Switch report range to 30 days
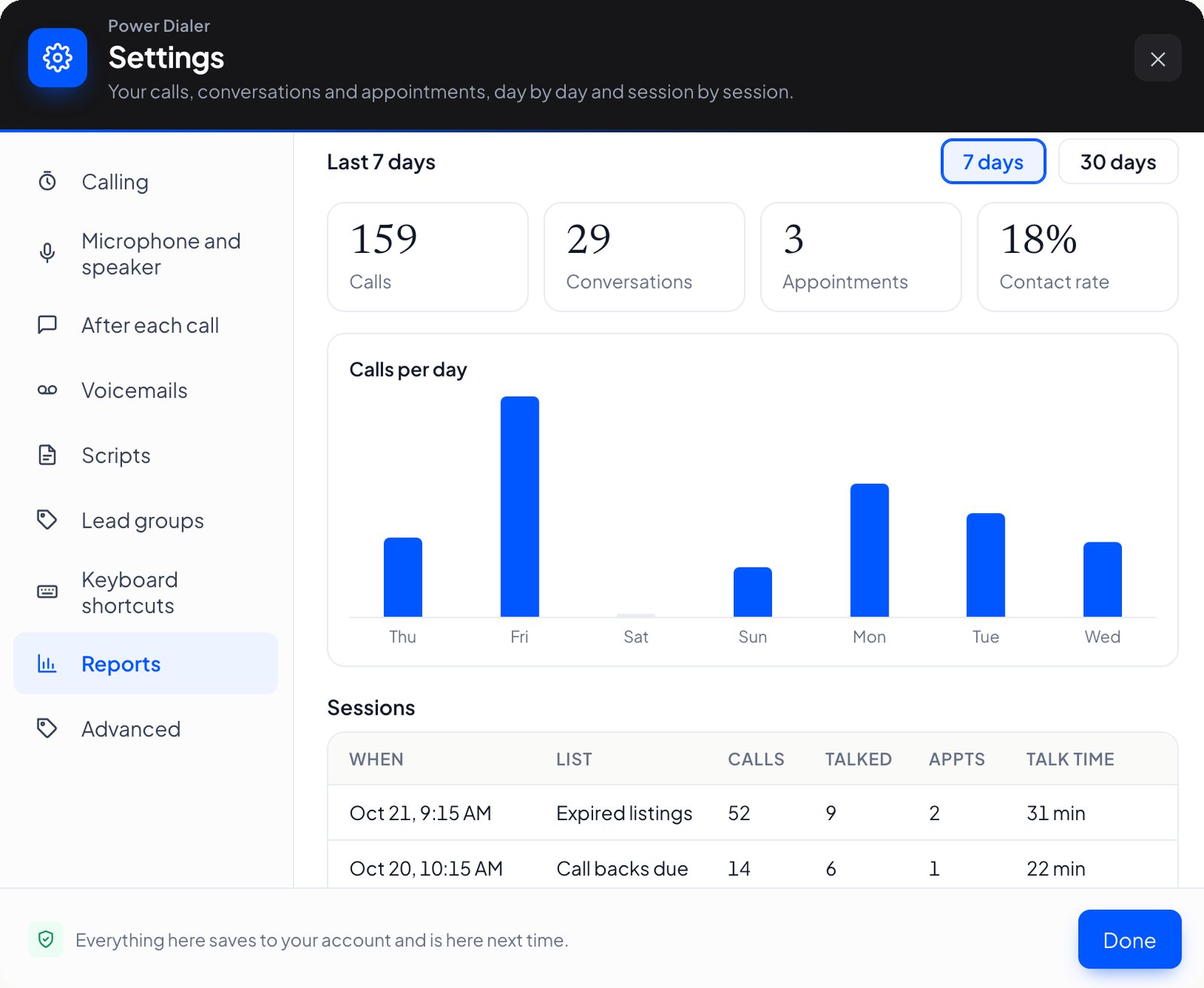This screenshot has width=1204, height=988. tap(1118, 162)
